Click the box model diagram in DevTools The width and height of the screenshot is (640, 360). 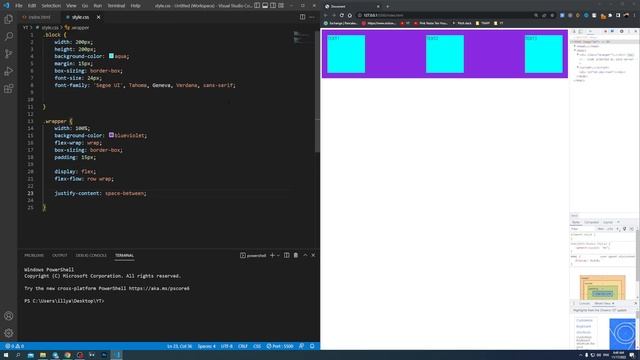602,288
